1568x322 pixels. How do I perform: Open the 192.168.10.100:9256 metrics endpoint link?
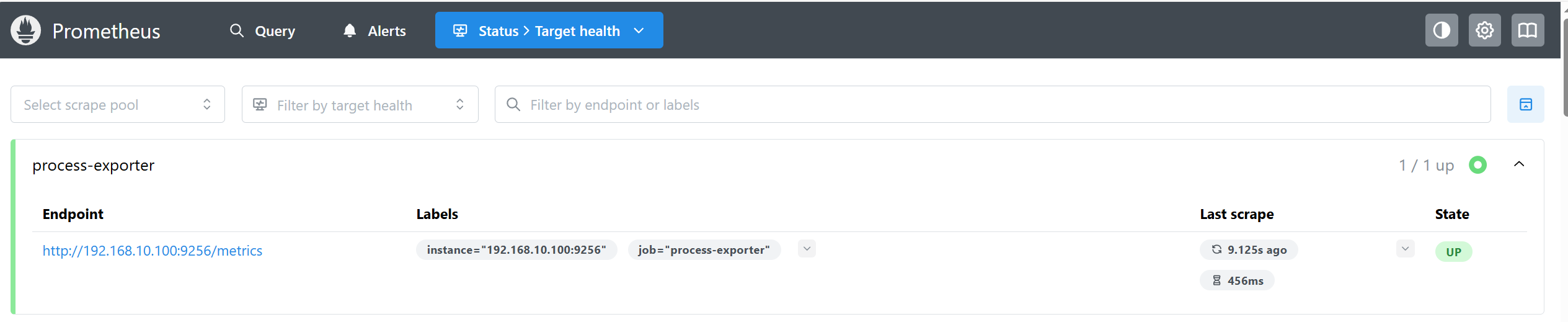[x=153, y=251]
